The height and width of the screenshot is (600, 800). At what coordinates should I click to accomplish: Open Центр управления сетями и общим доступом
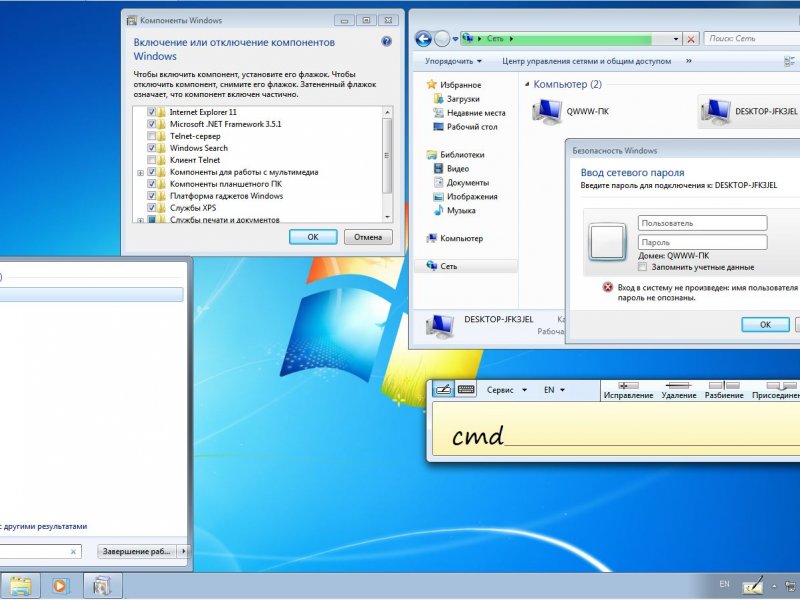[587, 61]
